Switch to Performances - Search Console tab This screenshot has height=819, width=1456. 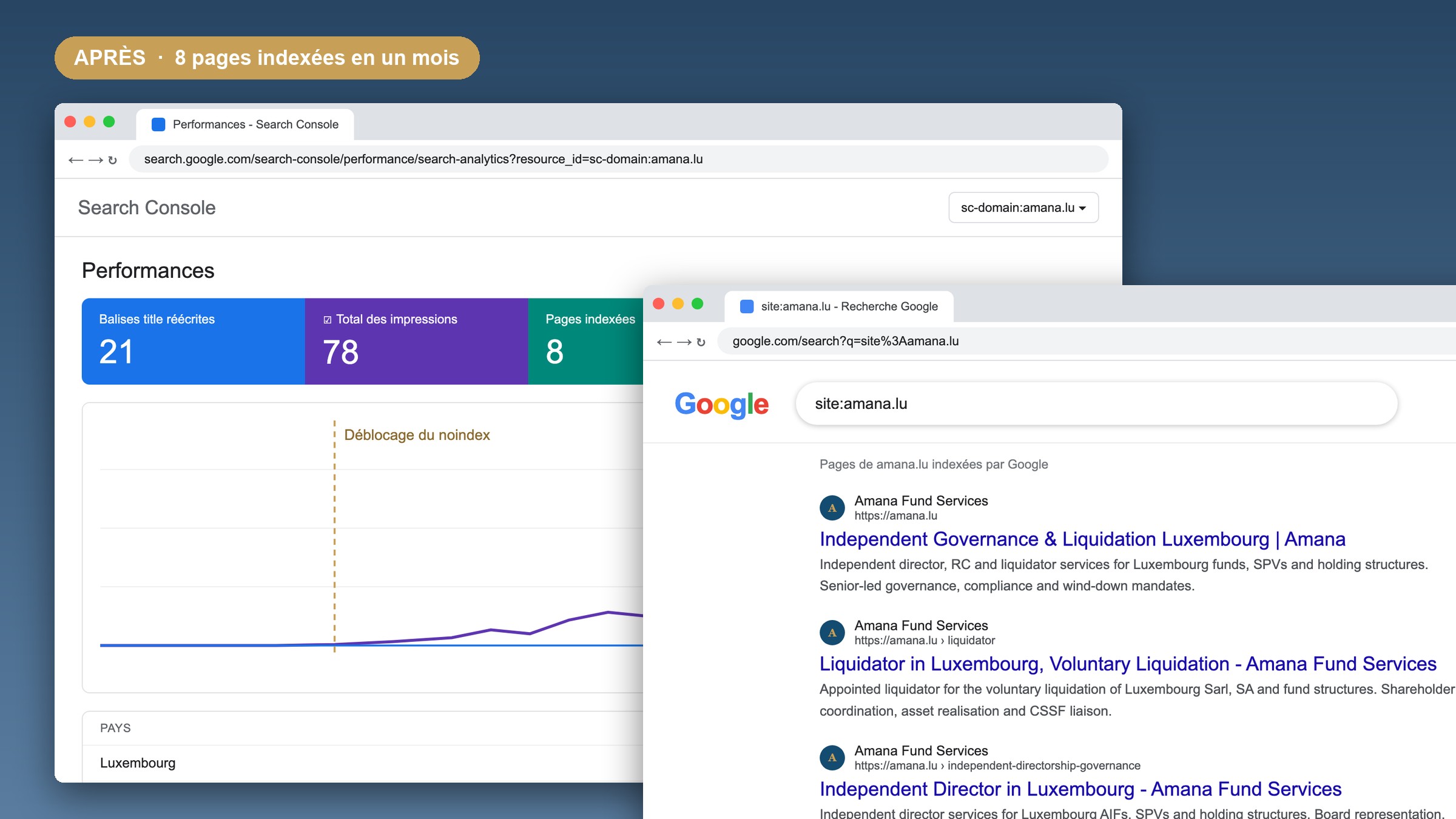click(245, 124)
